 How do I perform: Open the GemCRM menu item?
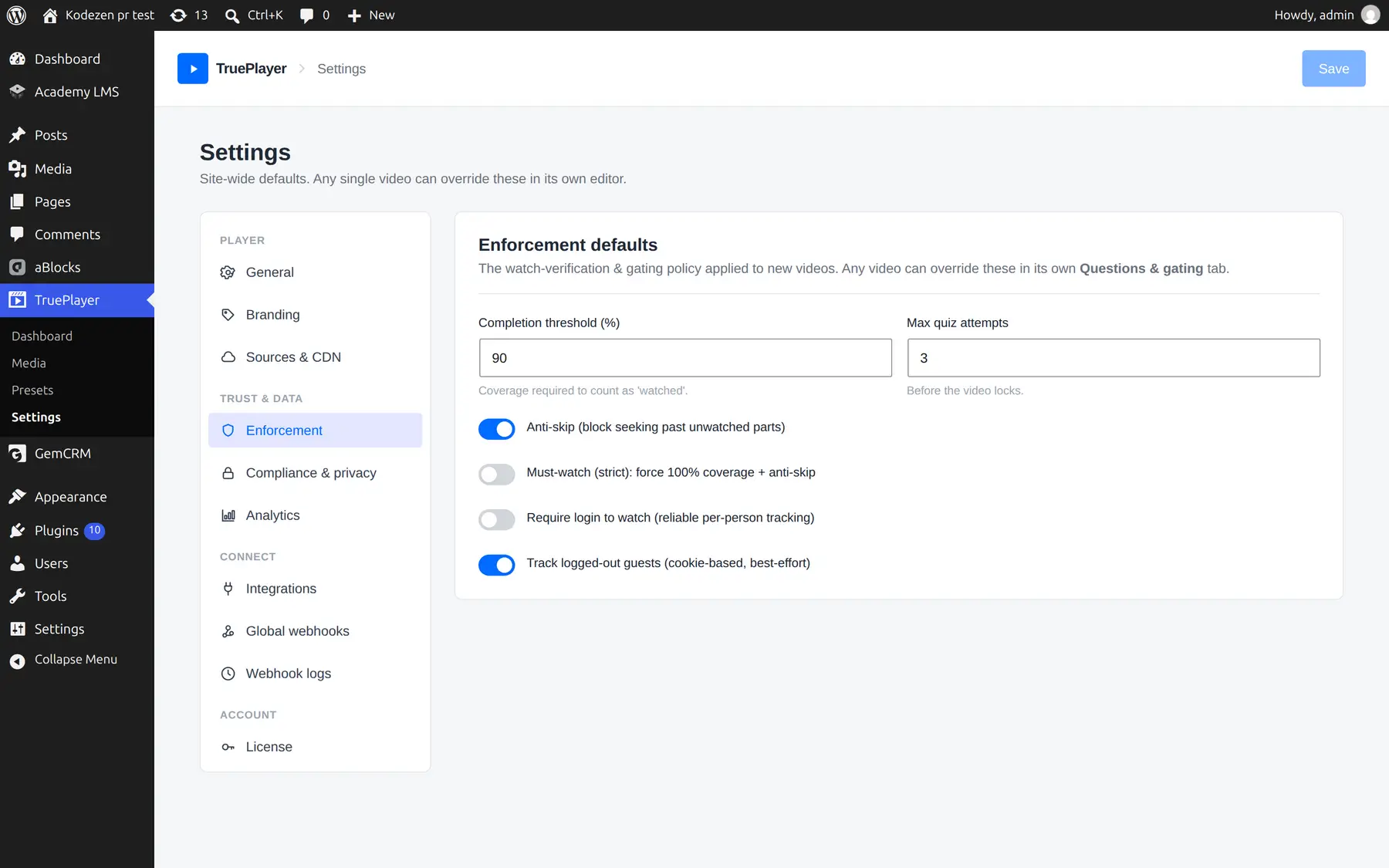click(x=77, y=454)
